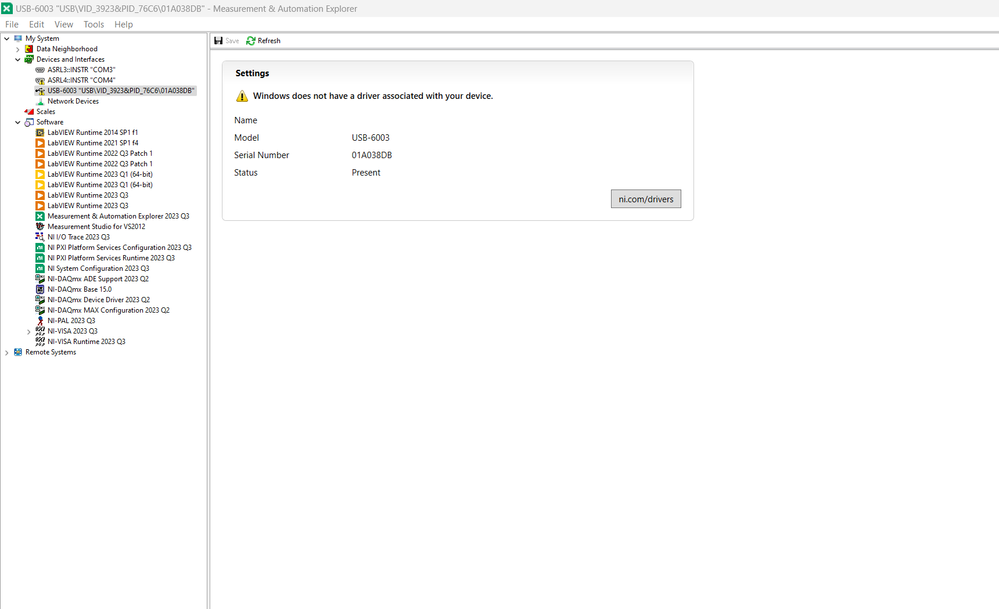Click the Scales icon
The height and width of the screenshot is (609, 999).
click(29, 111)
